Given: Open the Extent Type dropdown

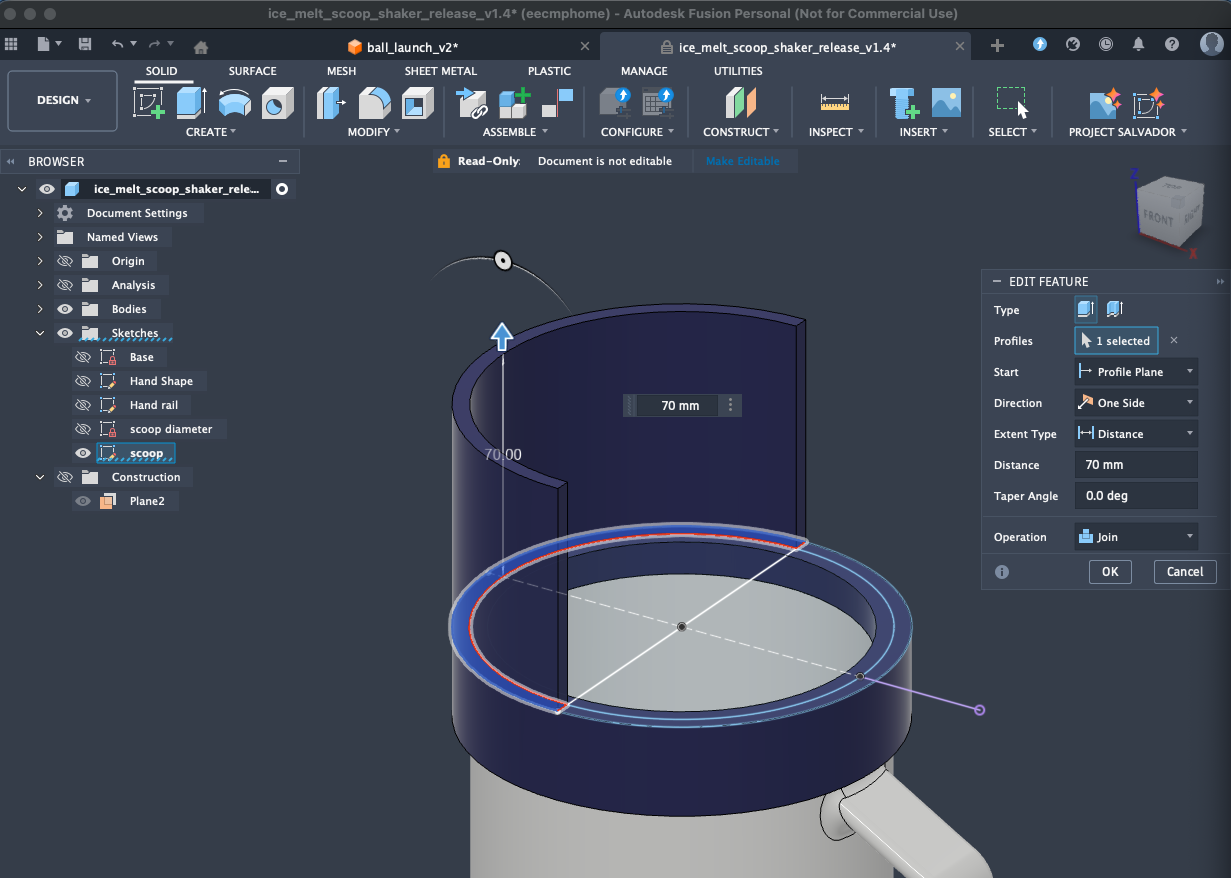Looking at the screenshot, I should (x=1135, y=434).
